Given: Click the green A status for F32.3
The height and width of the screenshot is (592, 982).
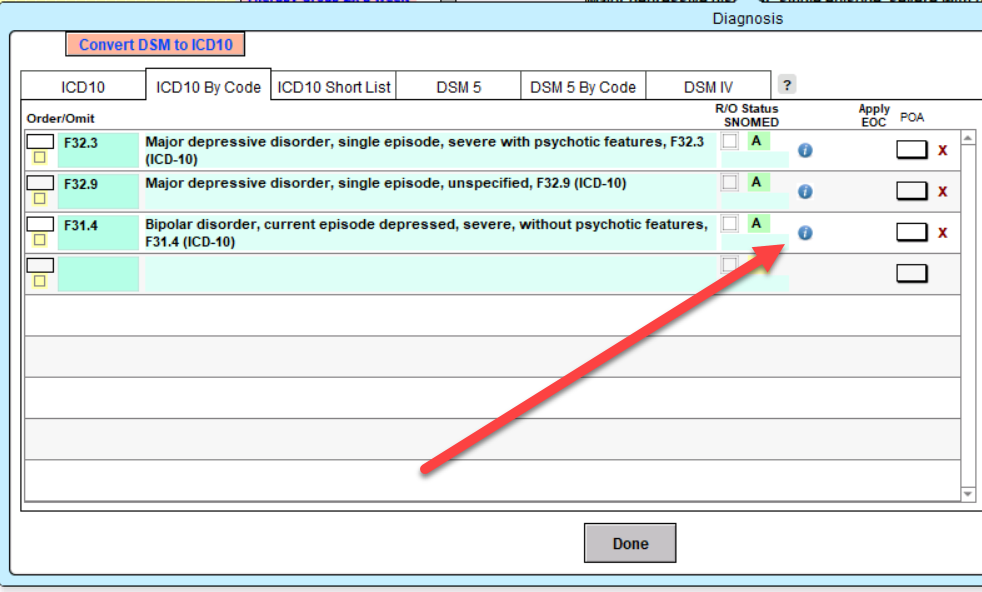Looking at the screenshot, I should (757, 141).
